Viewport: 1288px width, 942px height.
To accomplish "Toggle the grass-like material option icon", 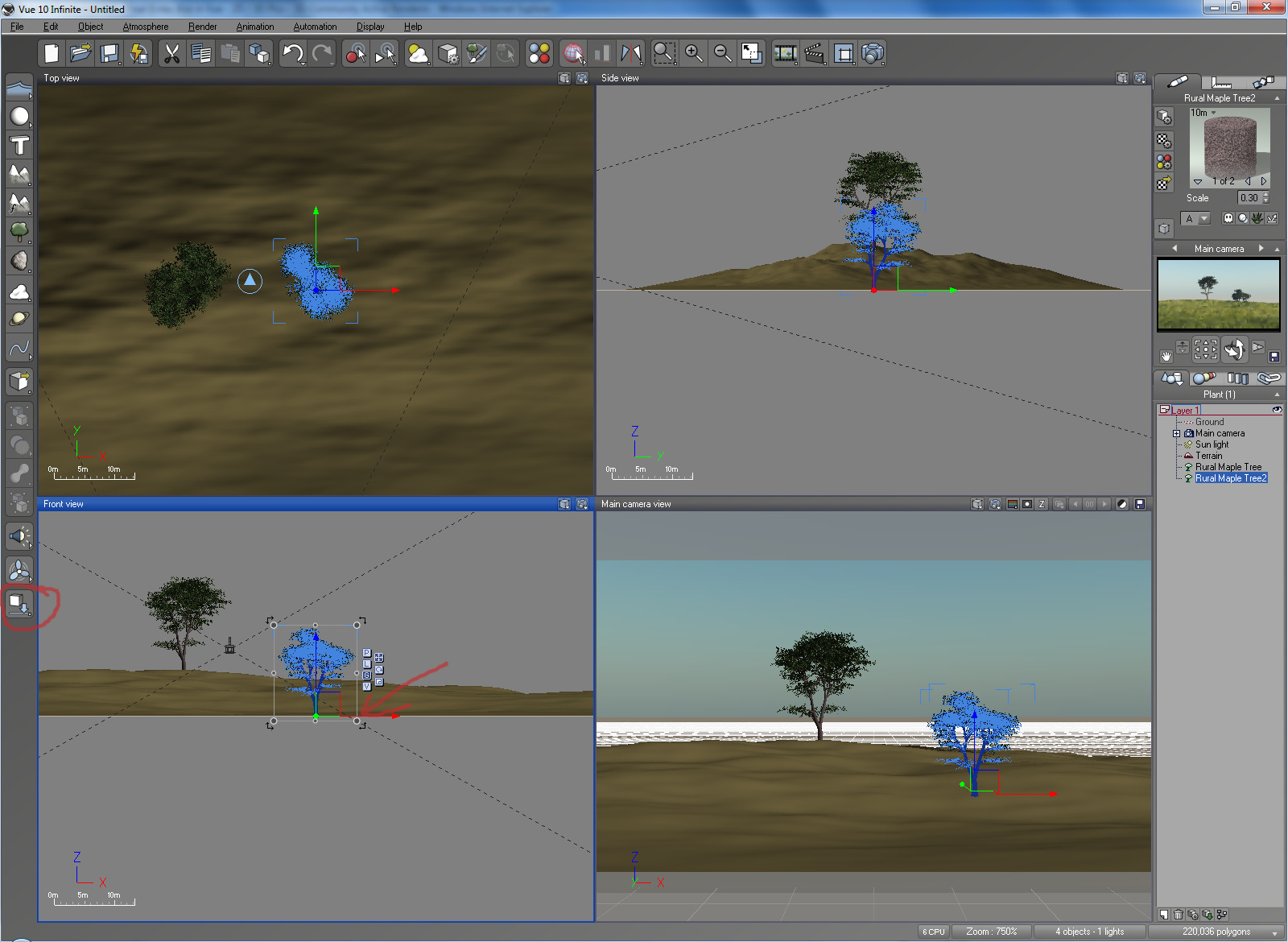I will point(1257,218).
